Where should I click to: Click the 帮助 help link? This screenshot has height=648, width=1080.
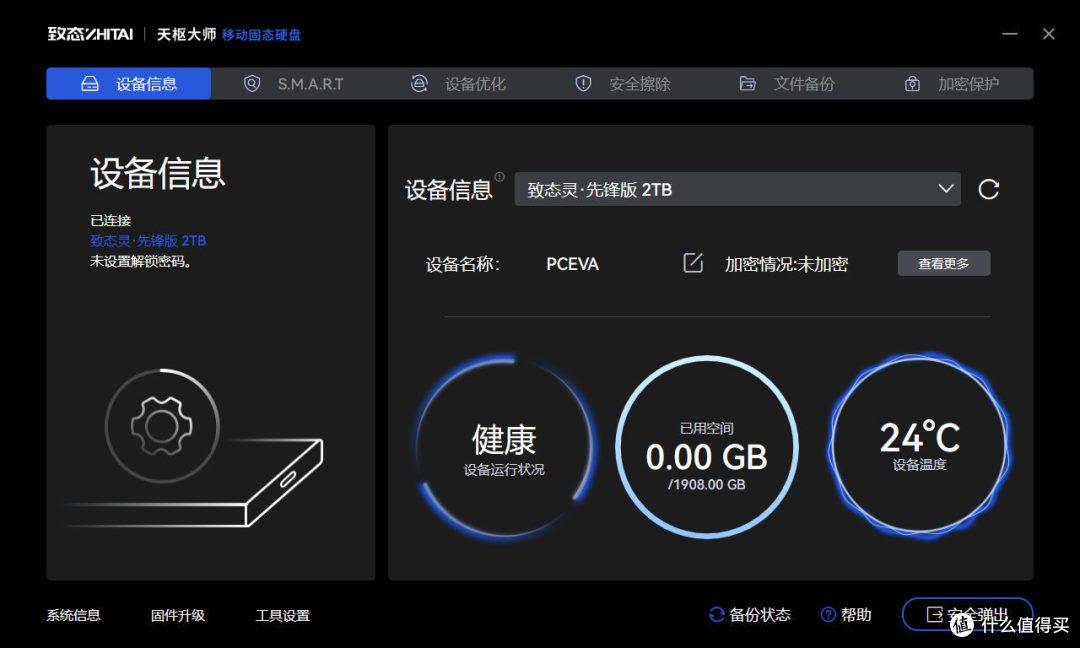pos(846,614)
